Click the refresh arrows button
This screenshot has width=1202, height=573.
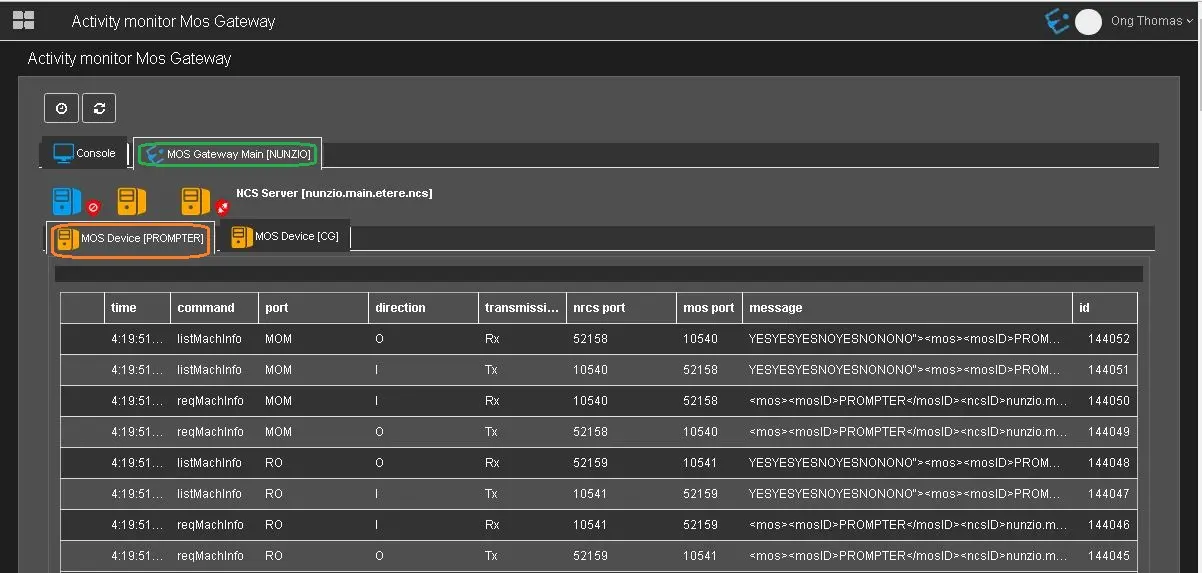pyautogui.click(x=99, y=108)
